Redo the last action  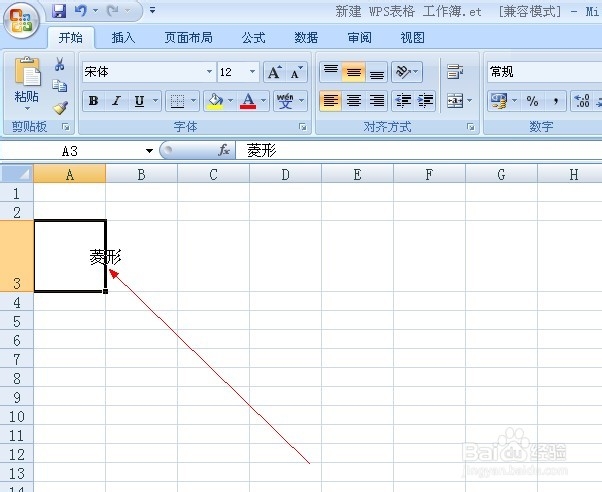(113, 11)
